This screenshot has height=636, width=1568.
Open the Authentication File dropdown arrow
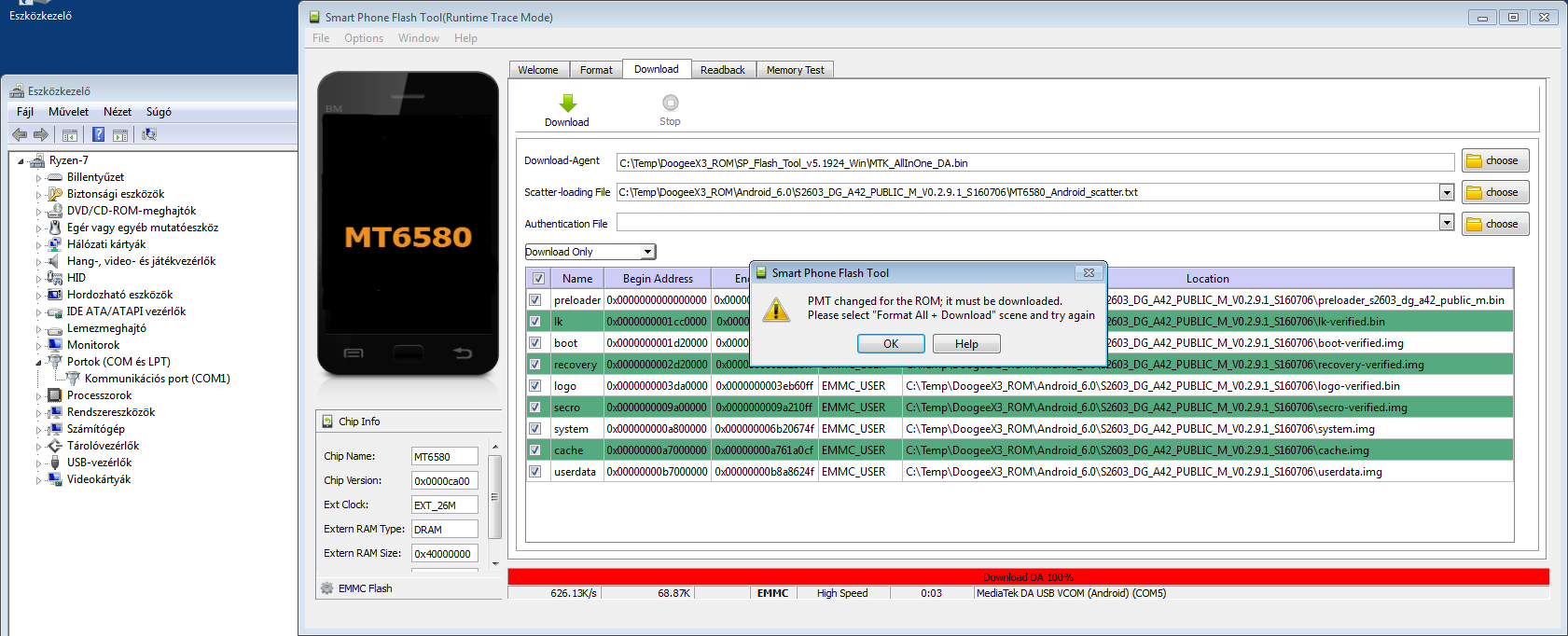(x=1447, y=223)
